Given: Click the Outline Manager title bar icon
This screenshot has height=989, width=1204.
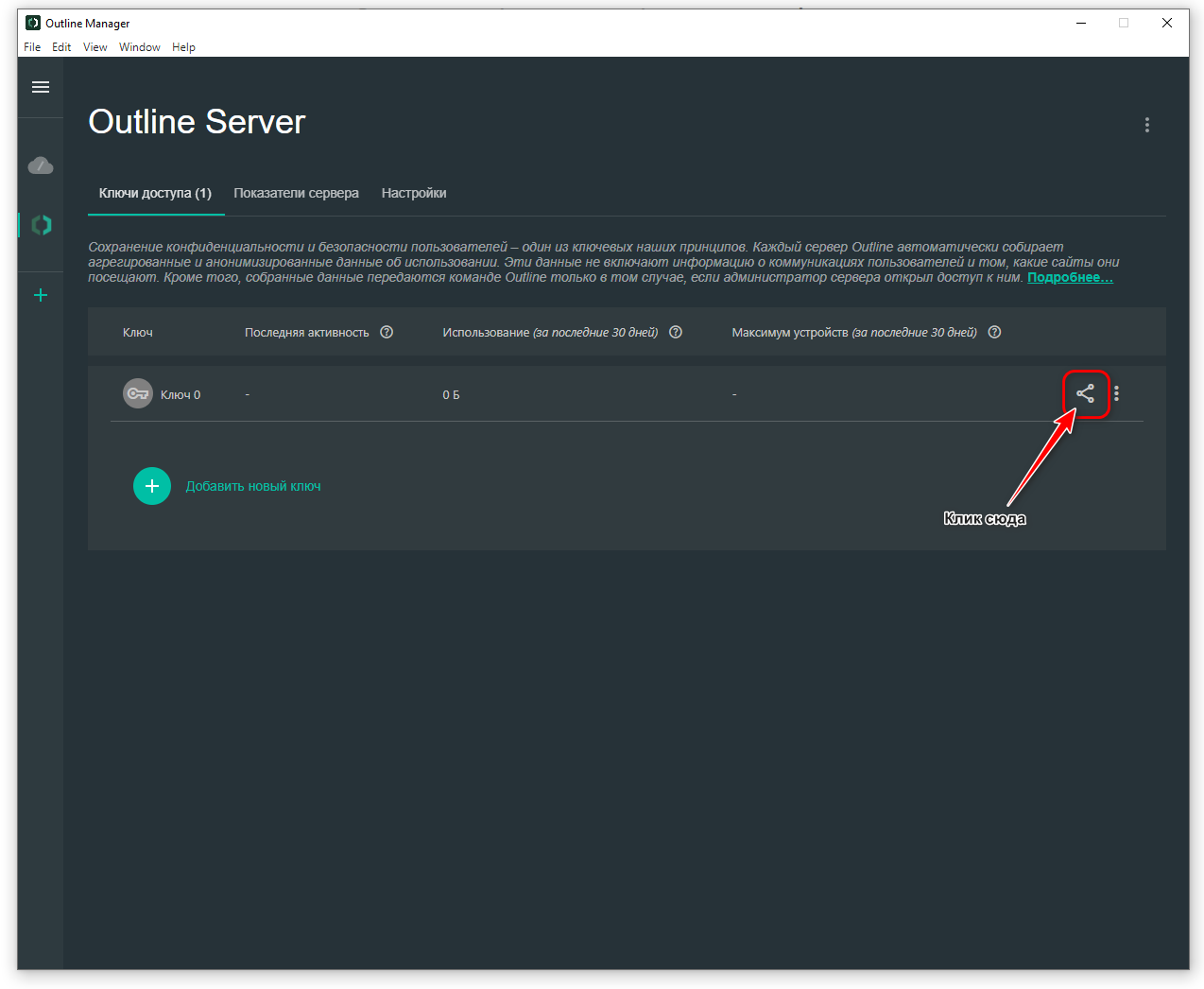Looking at the screenshot, I should [33, 23].
